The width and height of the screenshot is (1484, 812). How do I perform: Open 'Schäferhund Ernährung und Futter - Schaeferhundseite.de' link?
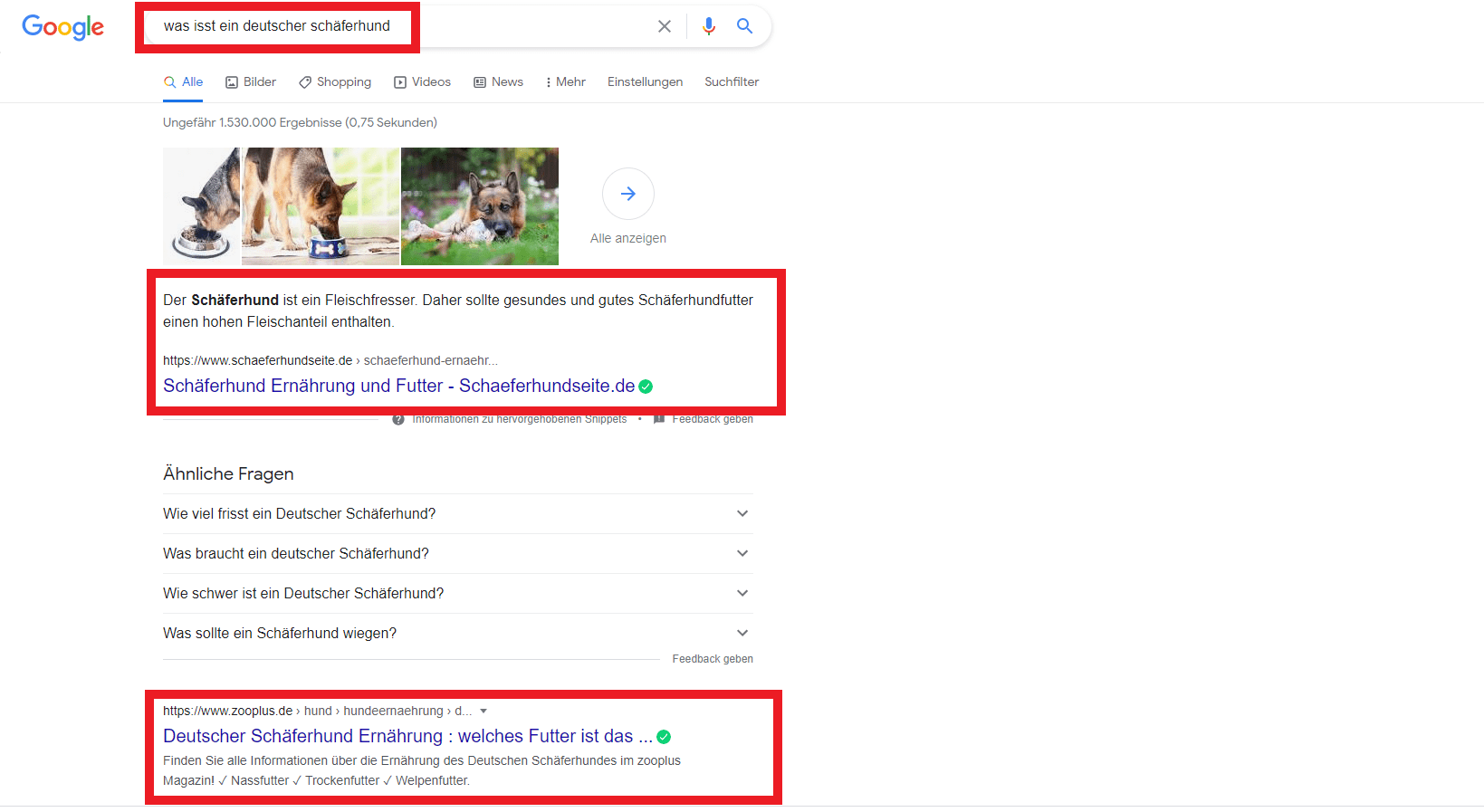398,386
